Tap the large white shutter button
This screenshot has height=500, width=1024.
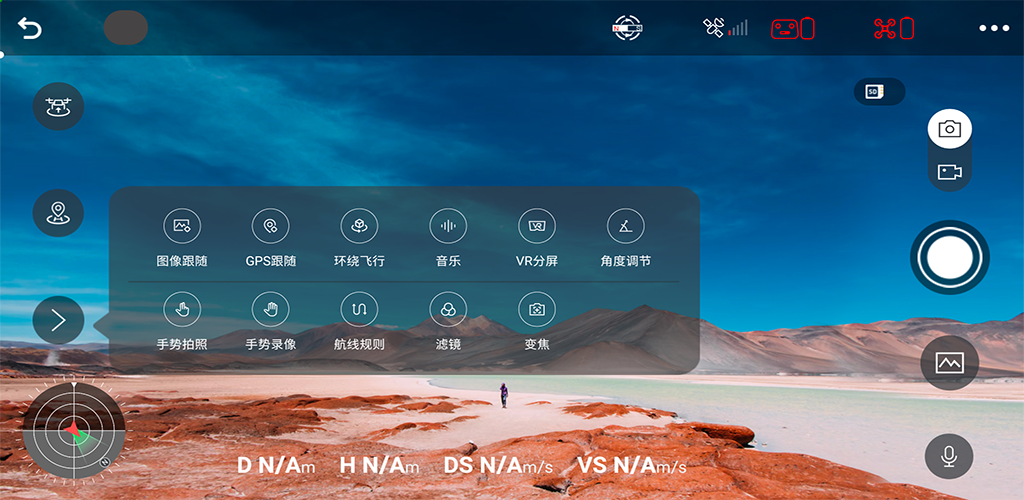click(x=950, y=257)
